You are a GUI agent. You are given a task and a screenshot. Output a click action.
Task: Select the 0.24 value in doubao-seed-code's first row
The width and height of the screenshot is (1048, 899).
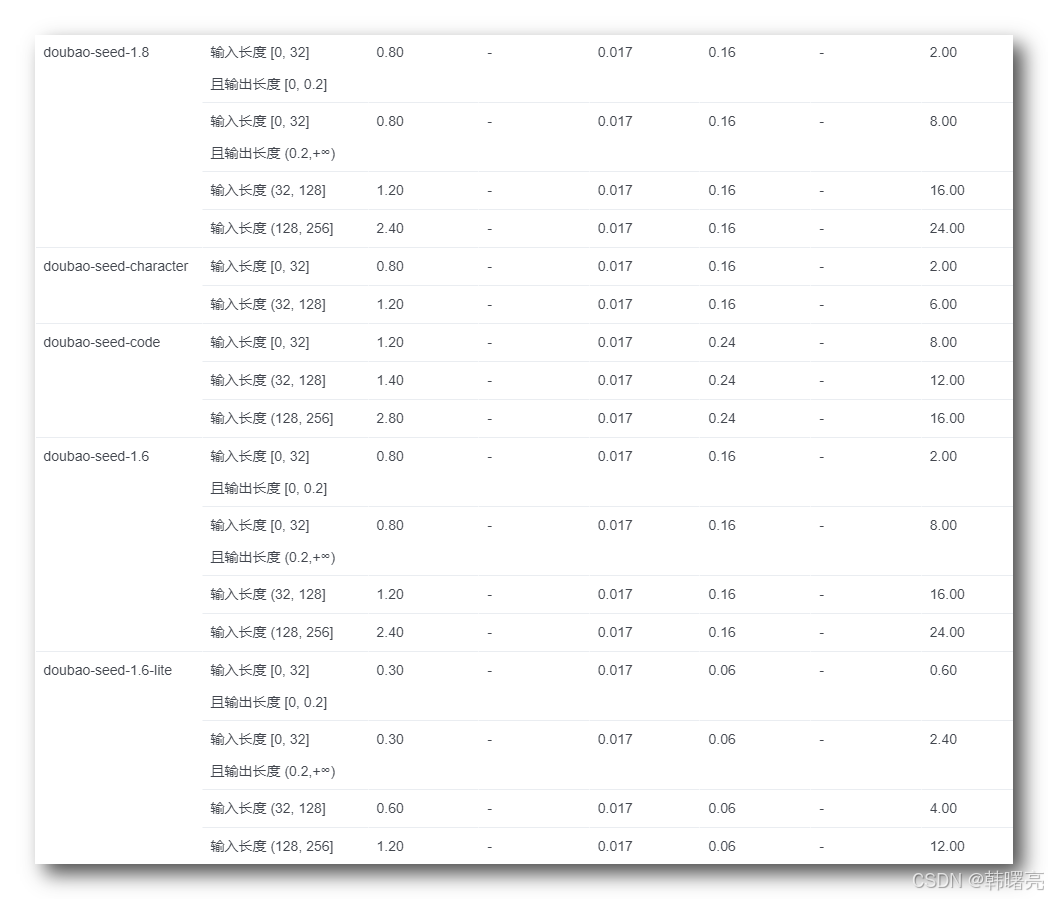pos(722,342)
